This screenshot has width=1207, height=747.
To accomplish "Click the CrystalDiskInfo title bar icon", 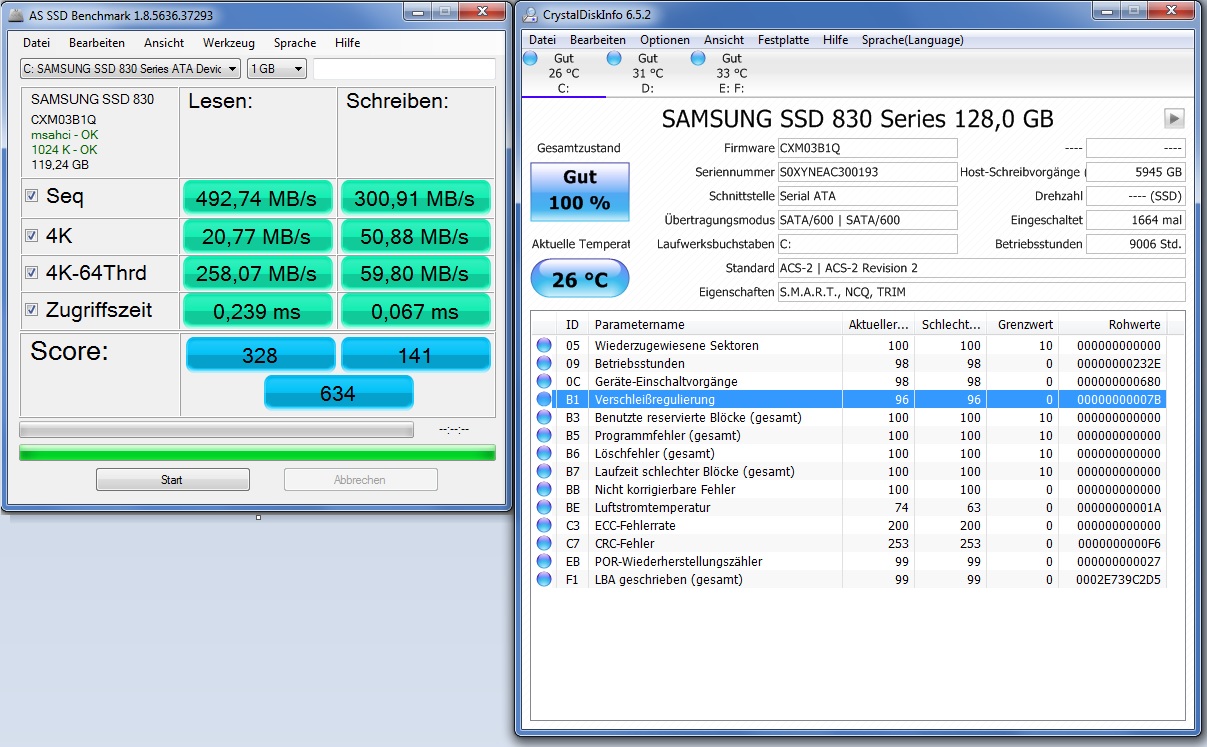I will click(x=529, y=14).
